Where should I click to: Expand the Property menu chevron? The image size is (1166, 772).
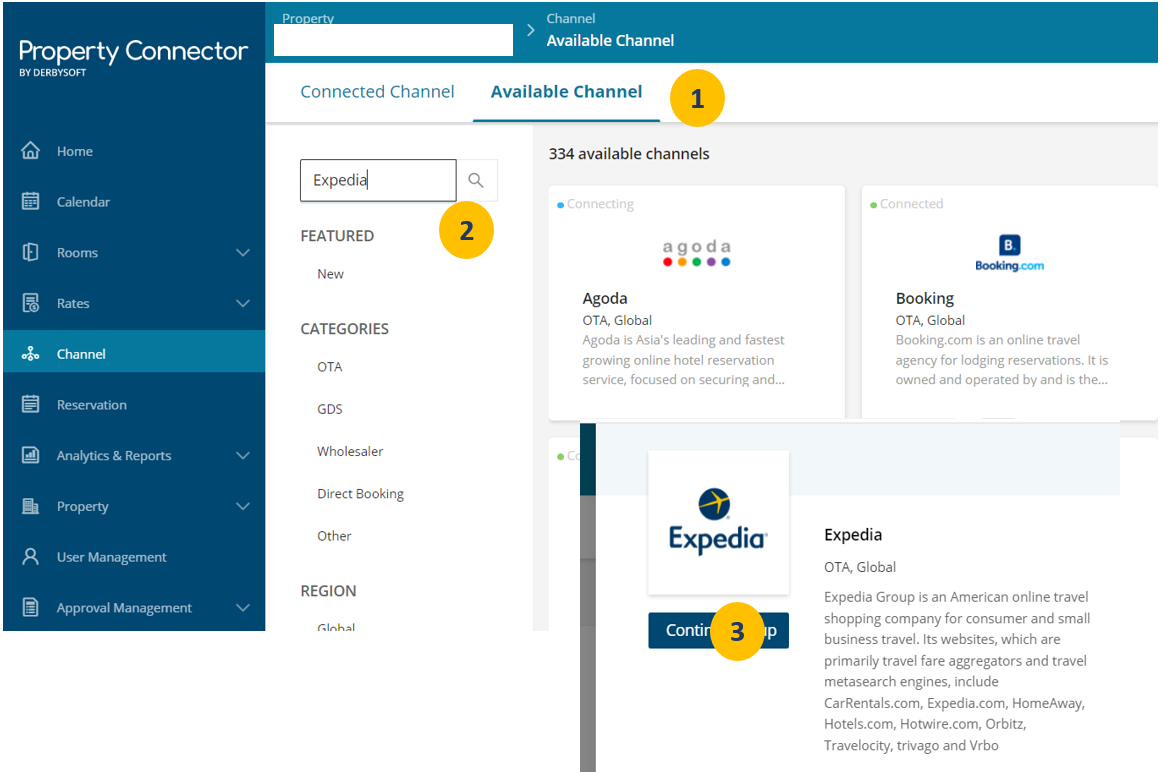pyautogui.click(x=242, y=506)
